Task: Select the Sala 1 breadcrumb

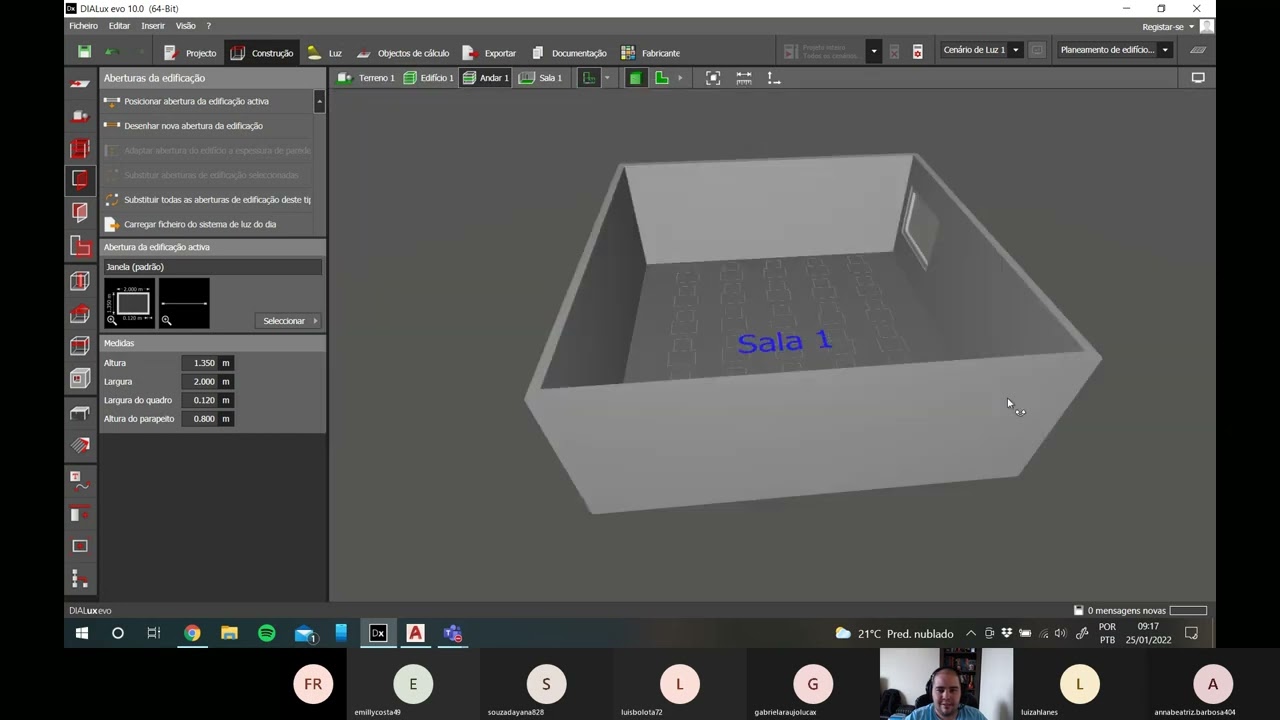Action: coord(541,78)
